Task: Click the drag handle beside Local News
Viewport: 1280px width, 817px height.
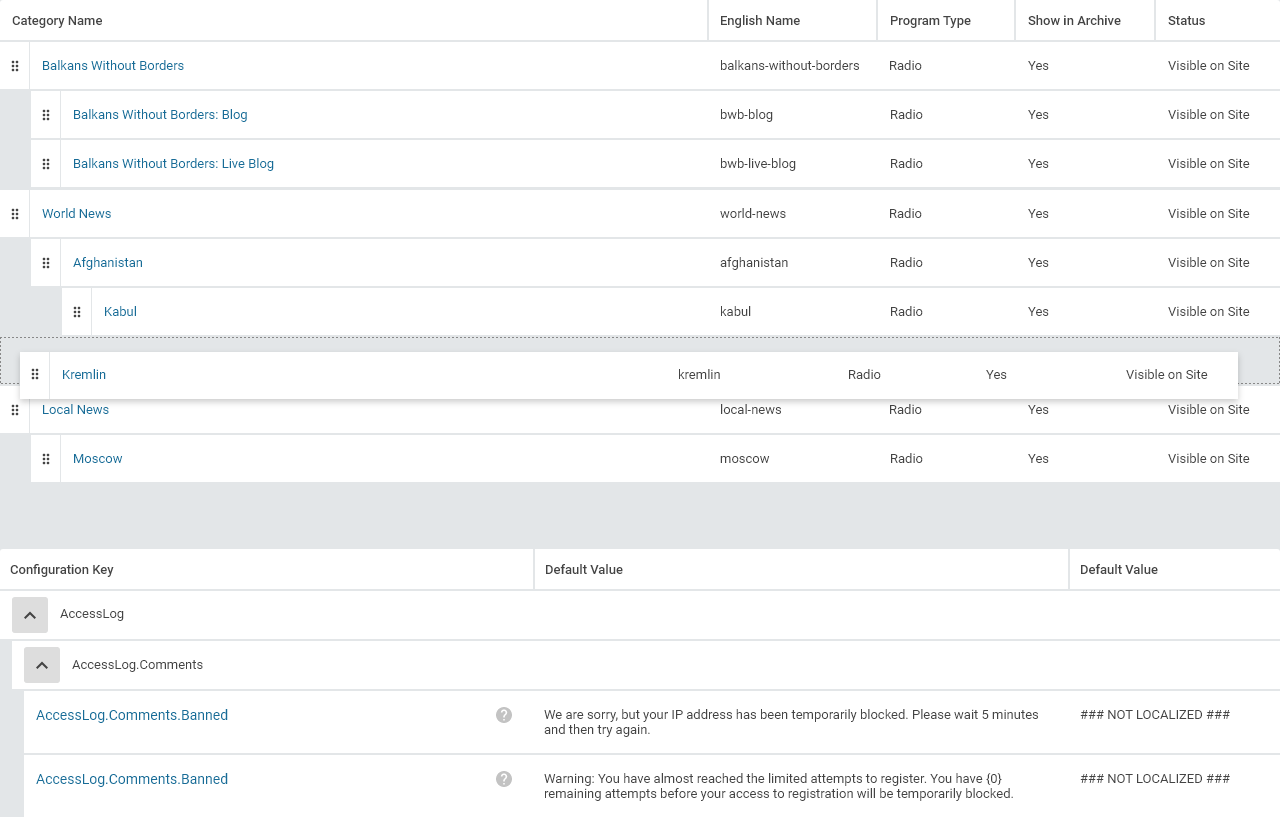Action: point(15,410)
